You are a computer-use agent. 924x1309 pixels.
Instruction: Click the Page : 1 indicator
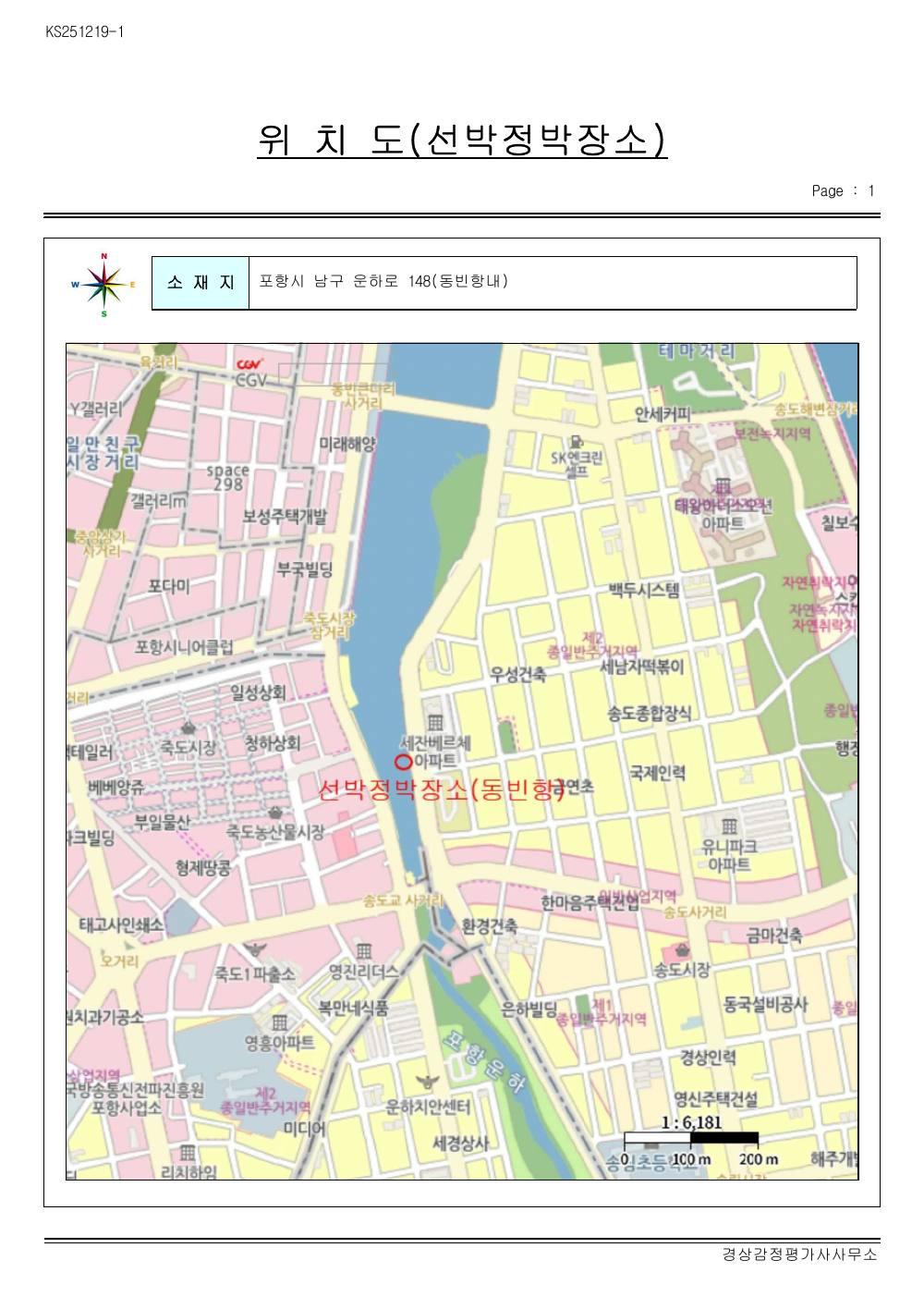pos(843,191)
